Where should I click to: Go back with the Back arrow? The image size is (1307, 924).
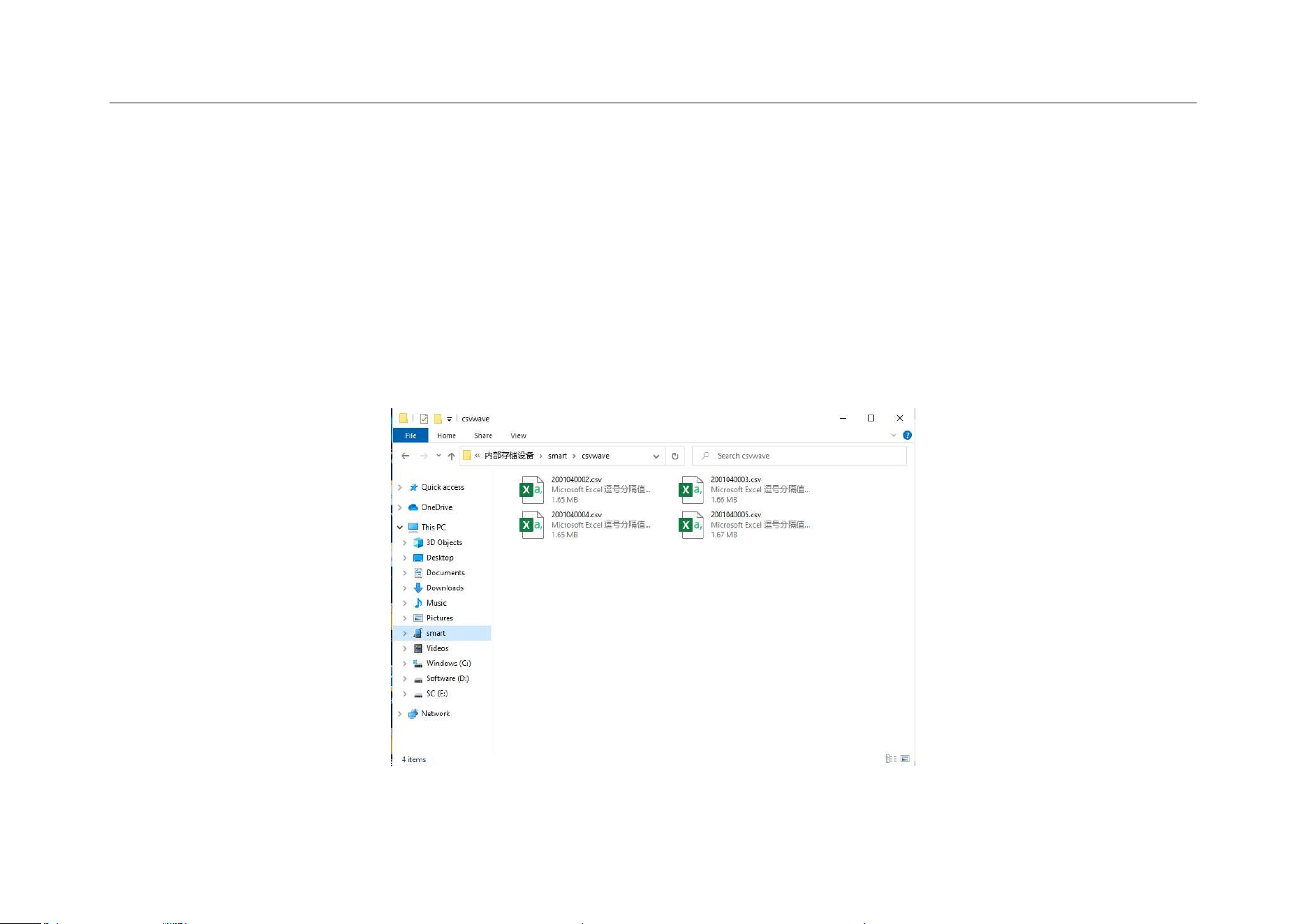pyautogui.click(x=406, y=456)
